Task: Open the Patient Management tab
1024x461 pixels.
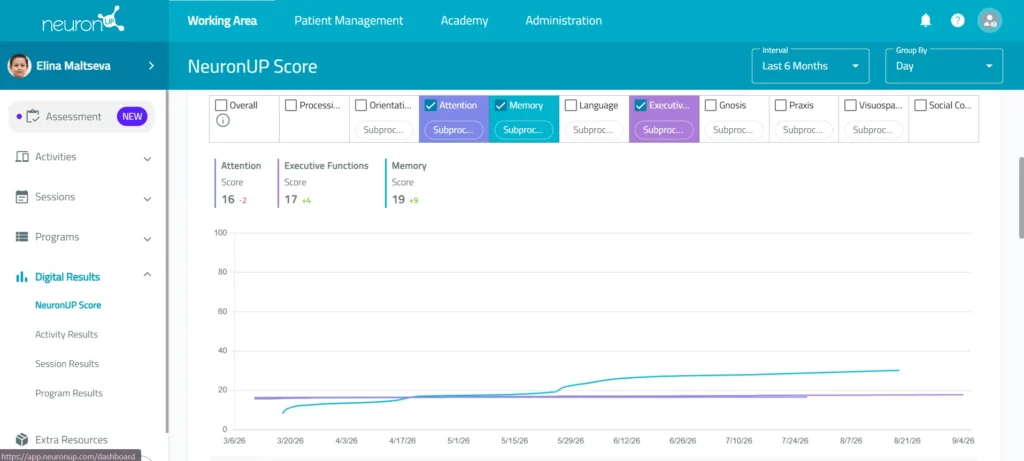Action: pos(349,21)
